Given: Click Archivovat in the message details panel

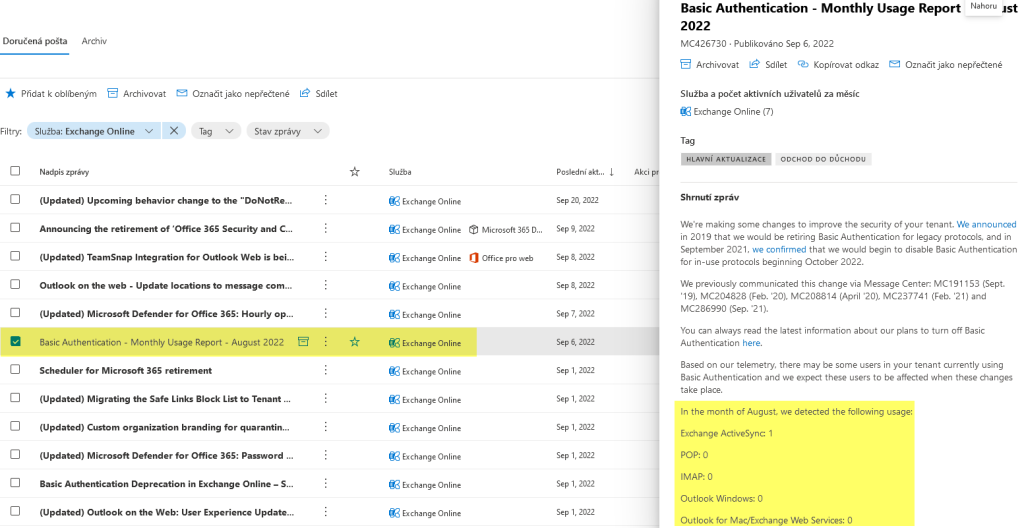Looking at the screenshot, I should pos(710,65).
